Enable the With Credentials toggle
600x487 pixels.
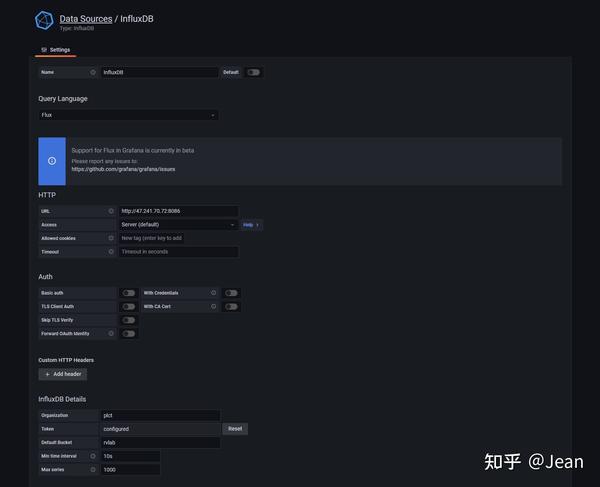[231, 293]
